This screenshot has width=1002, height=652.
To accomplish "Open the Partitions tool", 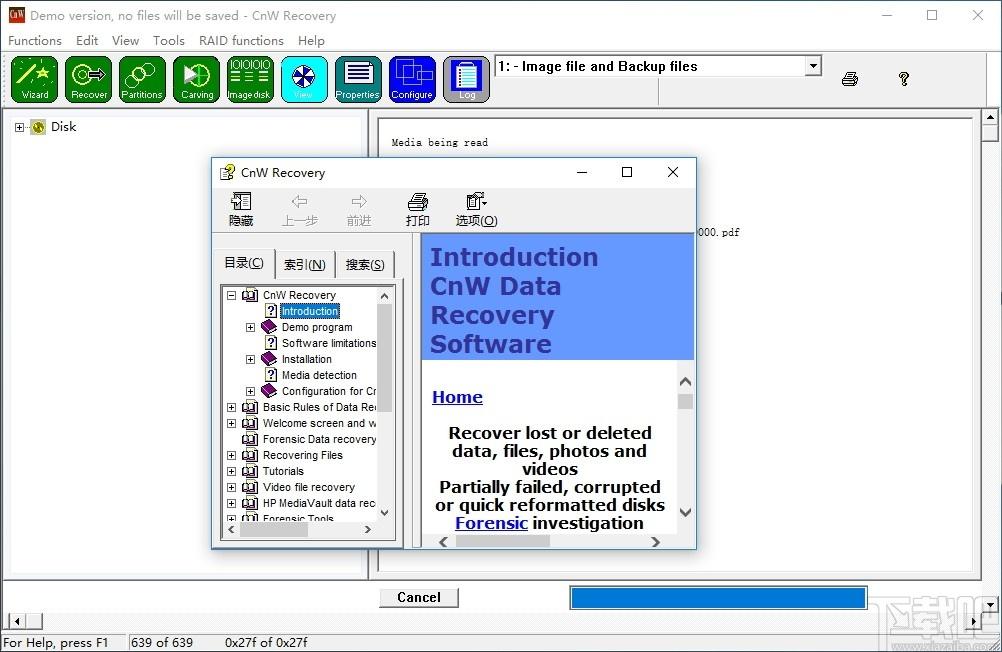I will tap(142, 79).
